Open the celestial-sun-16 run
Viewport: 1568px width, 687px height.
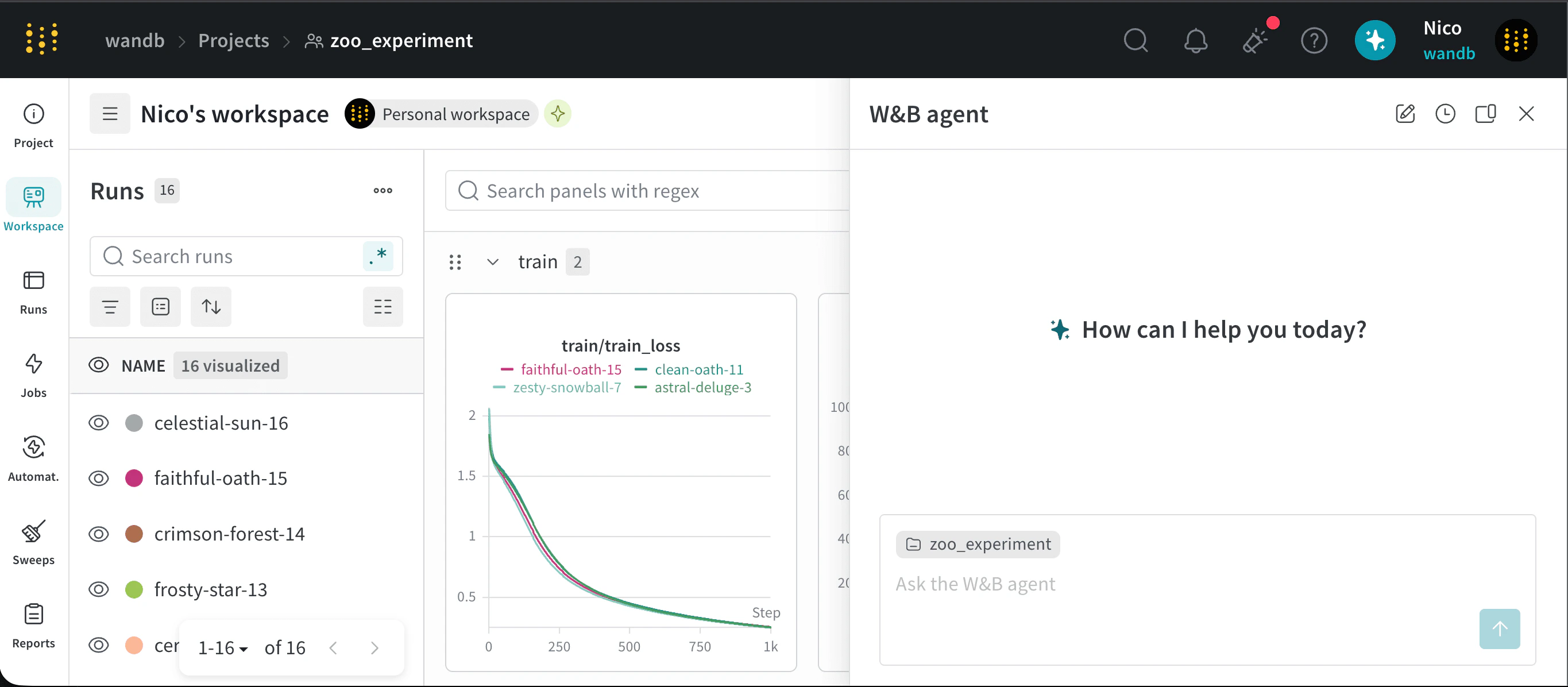tap(221, 422)
